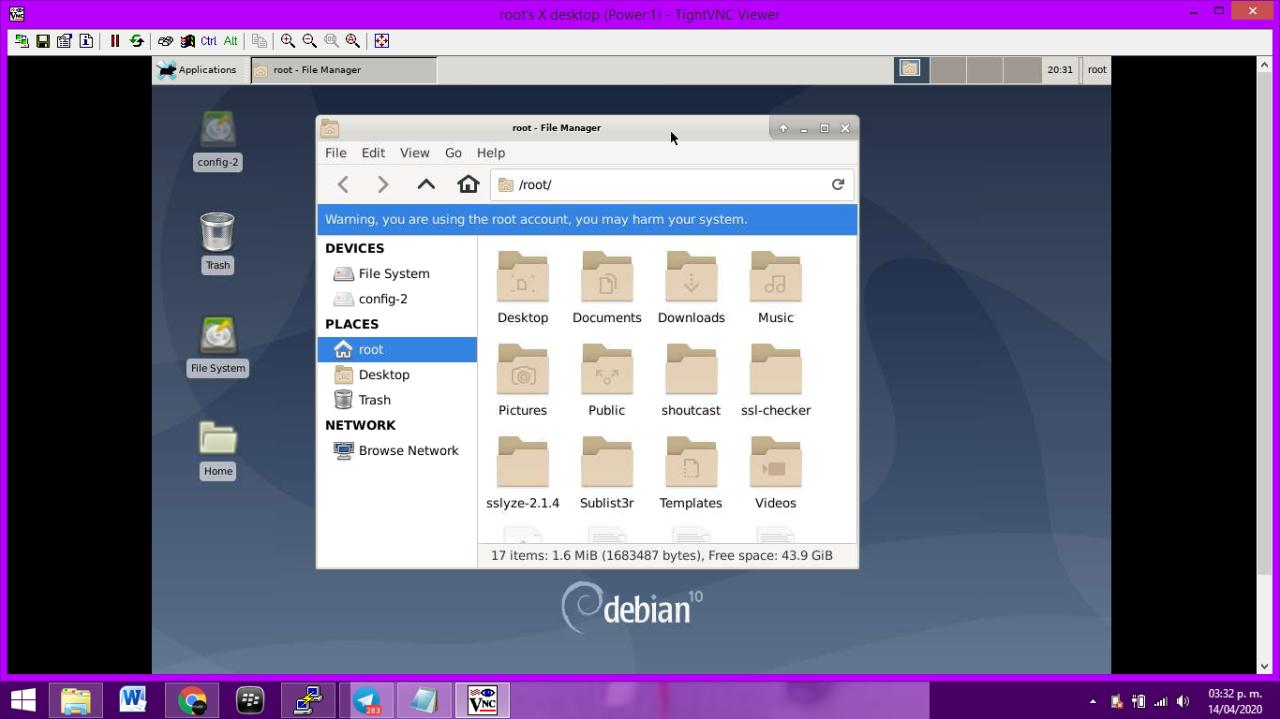This screenshot has width=1280, height=719.
Task: Send Ctrl+Alt+Del keys icon
Action: pos(165,41)
